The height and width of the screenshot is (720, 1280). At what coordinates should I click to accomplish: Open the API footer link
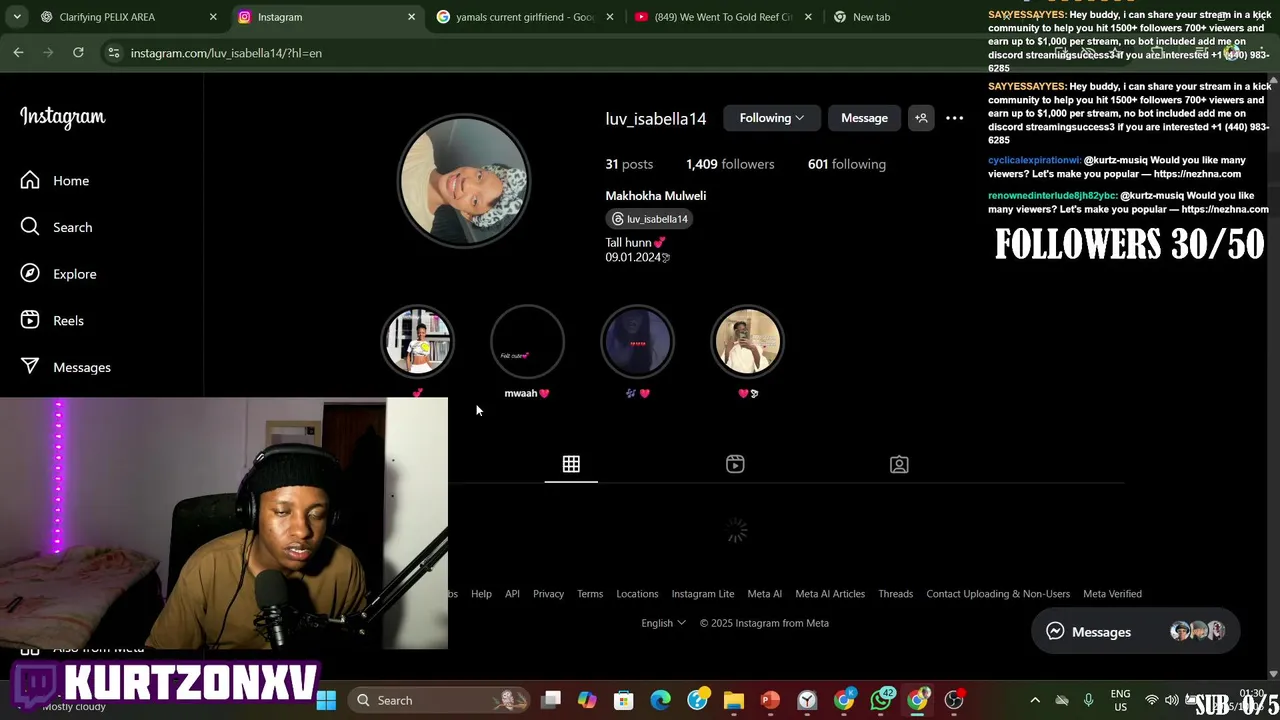click(x=512, y=594)
